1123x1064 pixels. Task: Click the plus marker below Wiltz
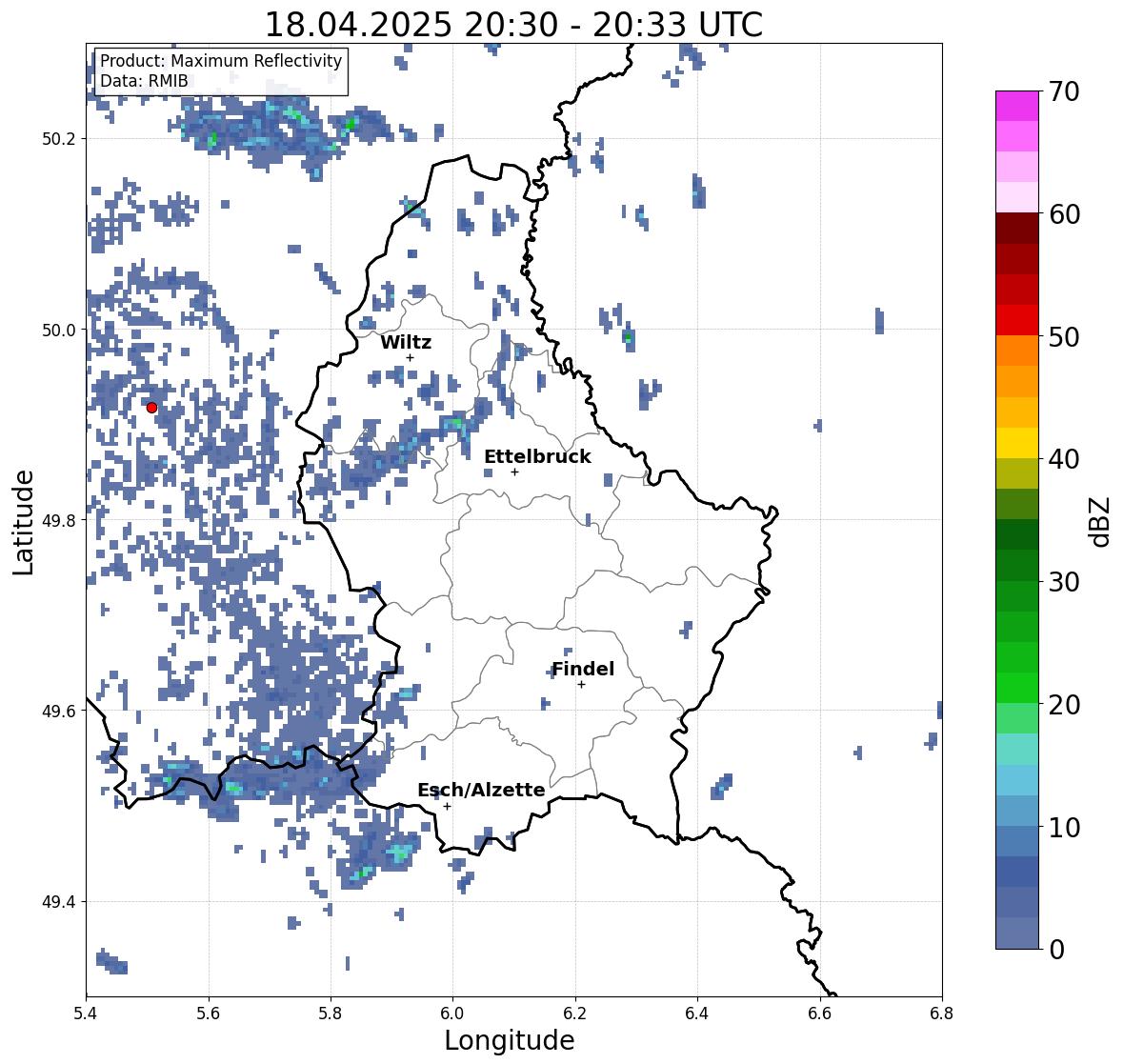tap(410, 357)
